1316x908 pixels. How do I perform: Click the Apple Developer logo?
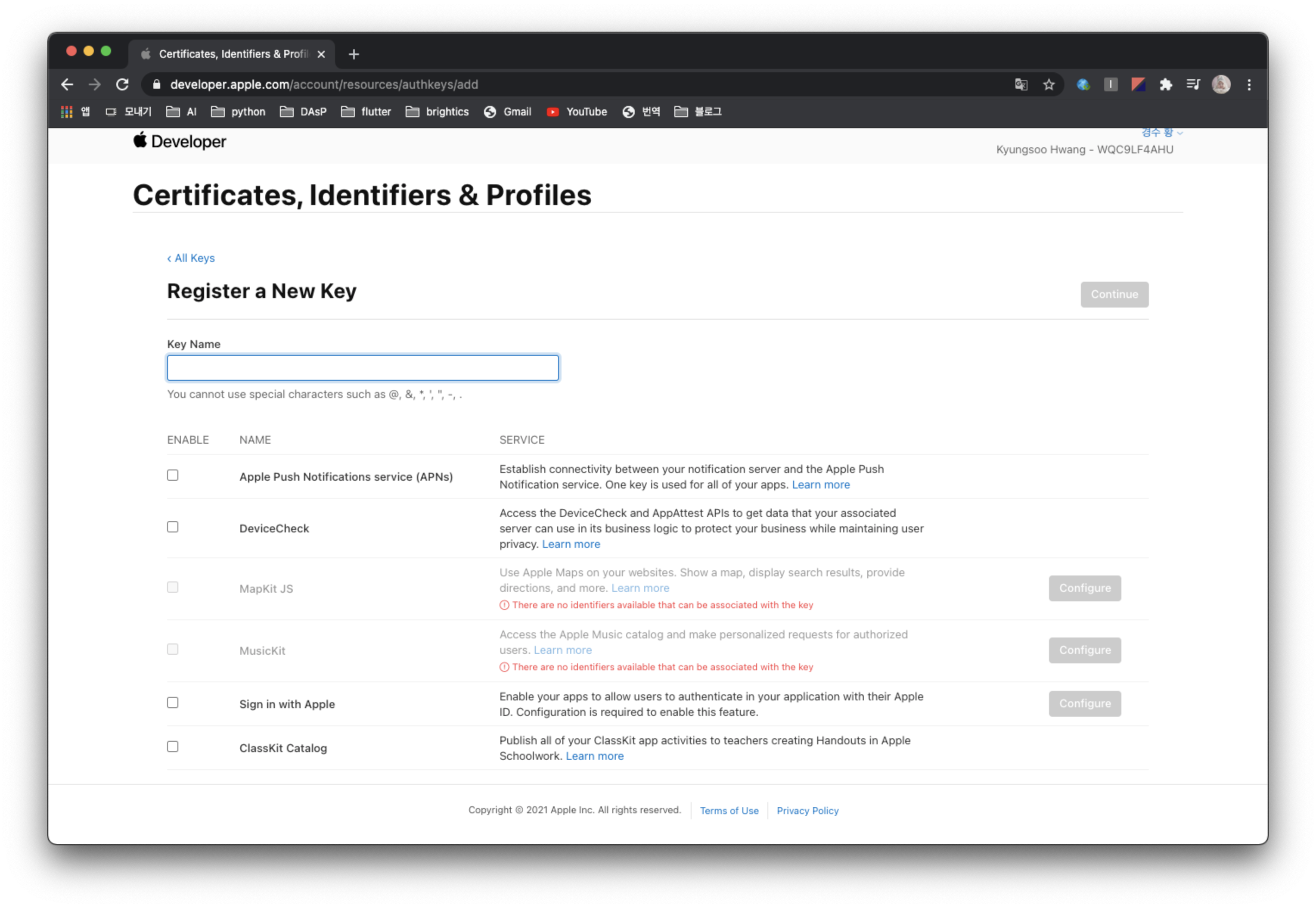[x=180, y=141]
